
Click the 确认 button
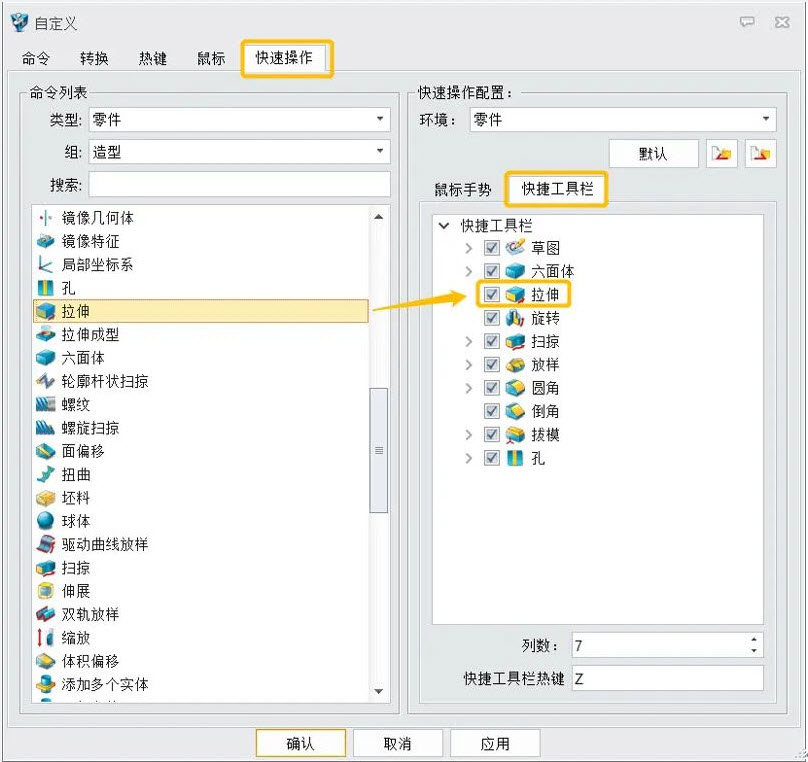click(300, 743)
